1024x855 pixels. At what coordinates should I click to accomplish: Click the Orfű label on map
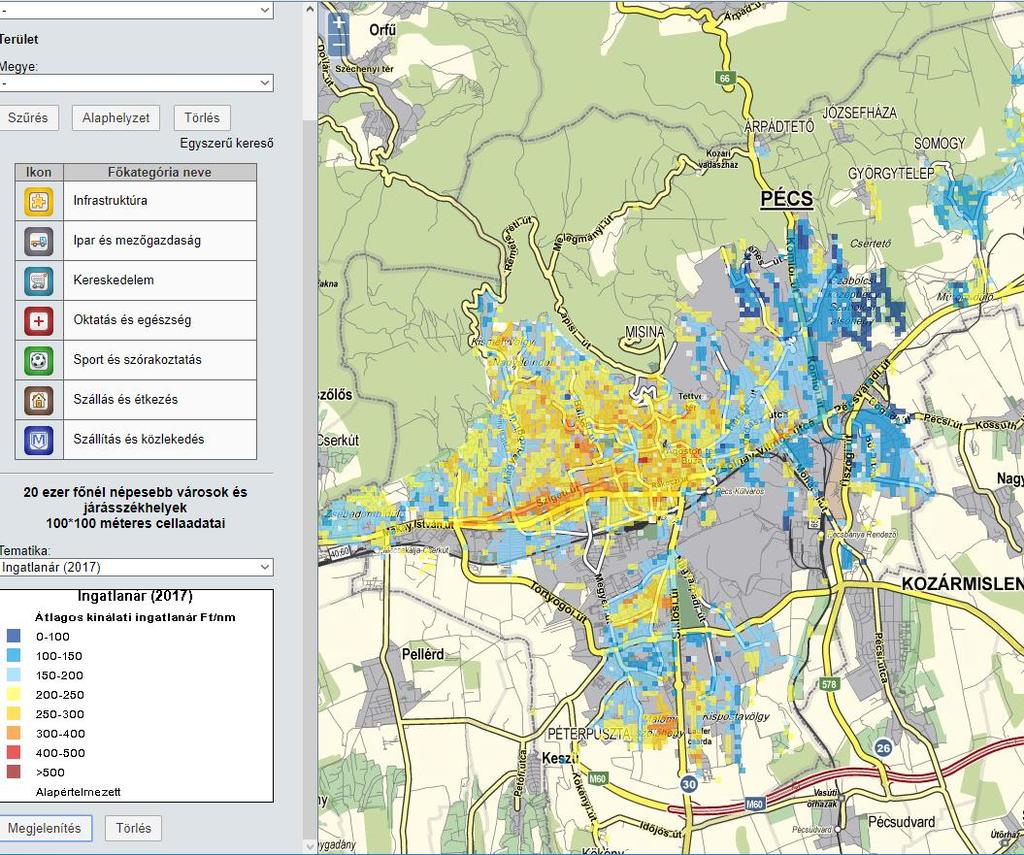click(383, 30)
